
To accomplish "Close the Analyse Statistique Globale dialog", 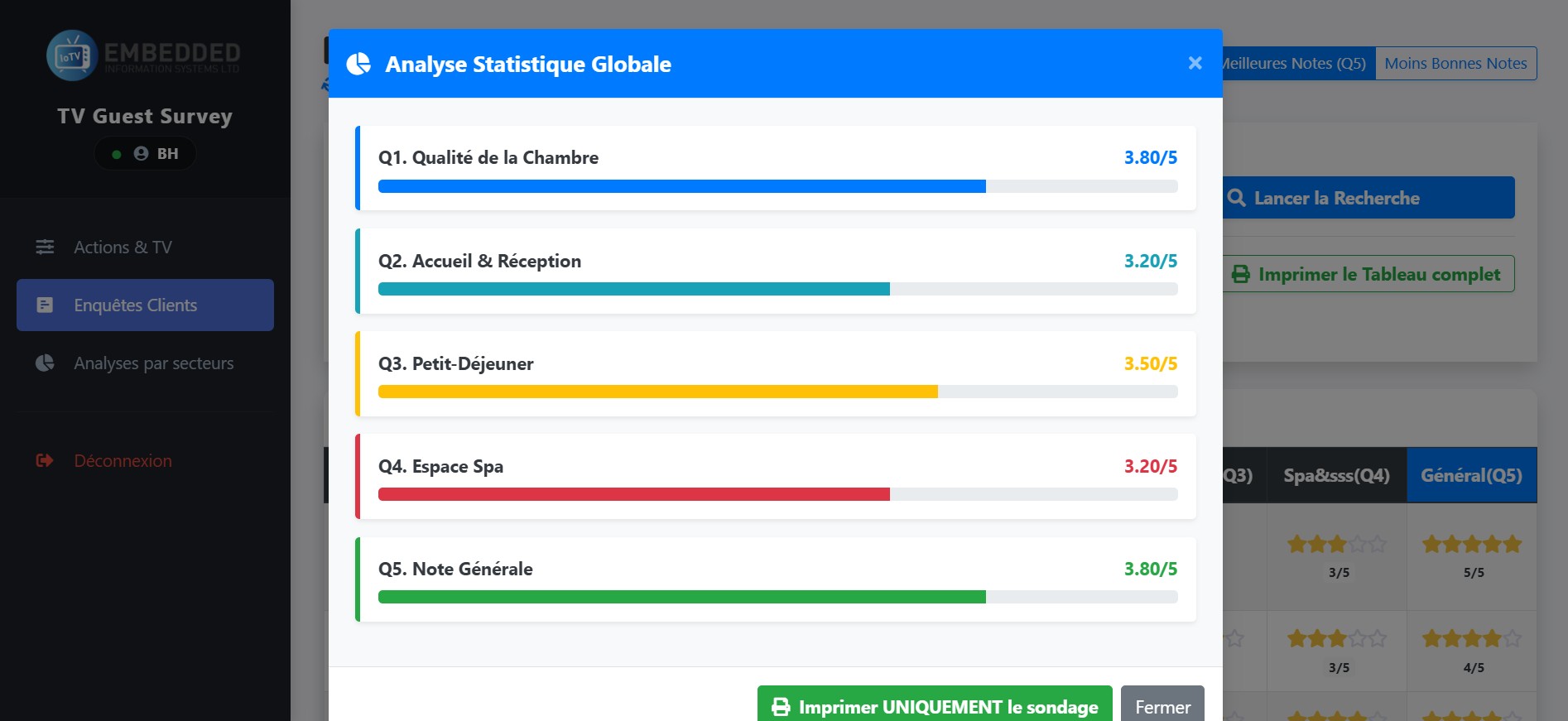I will 1195,63.
